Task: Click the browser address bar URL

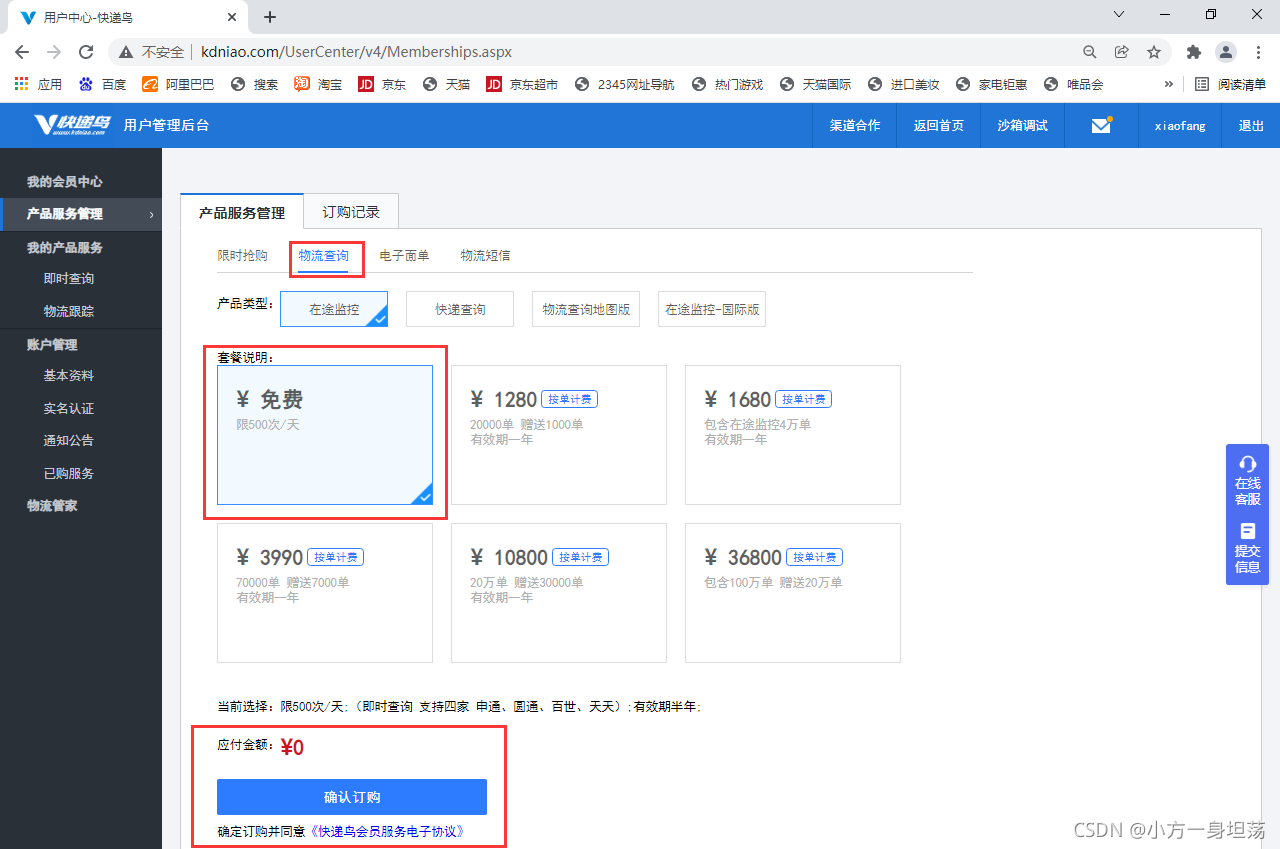Action: tap(356, 52)
